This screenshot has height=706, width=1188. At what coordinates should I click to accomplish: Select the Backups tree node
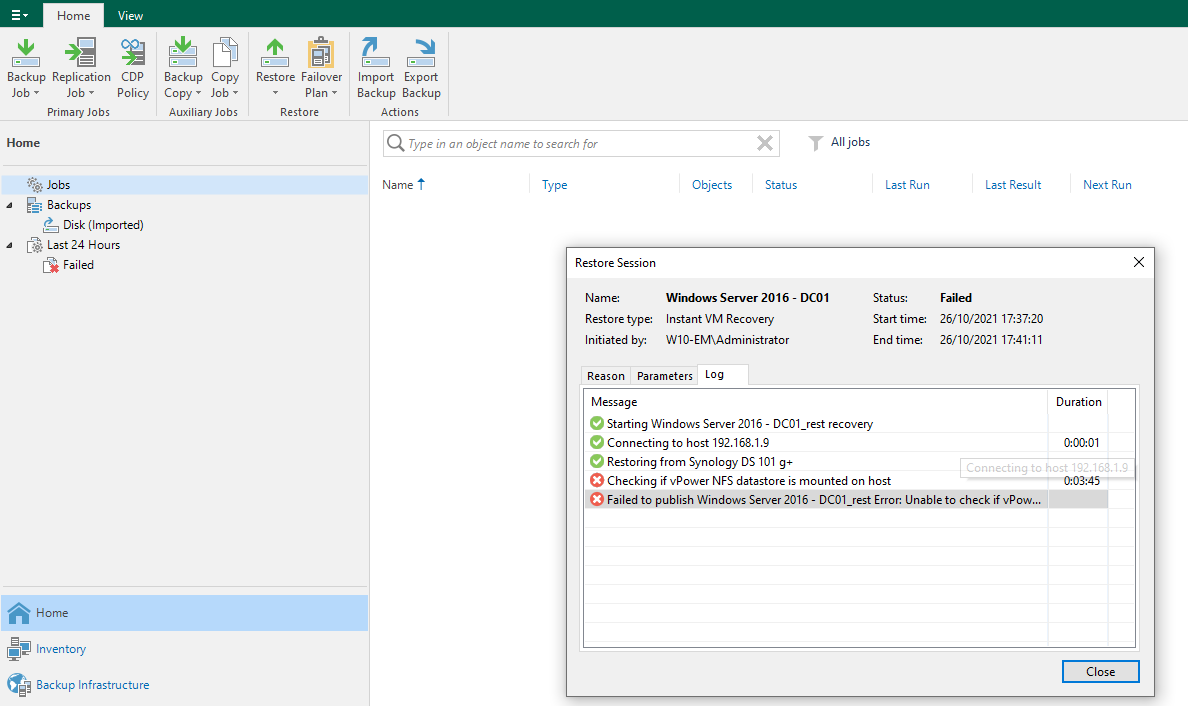[x=68, y=205]
